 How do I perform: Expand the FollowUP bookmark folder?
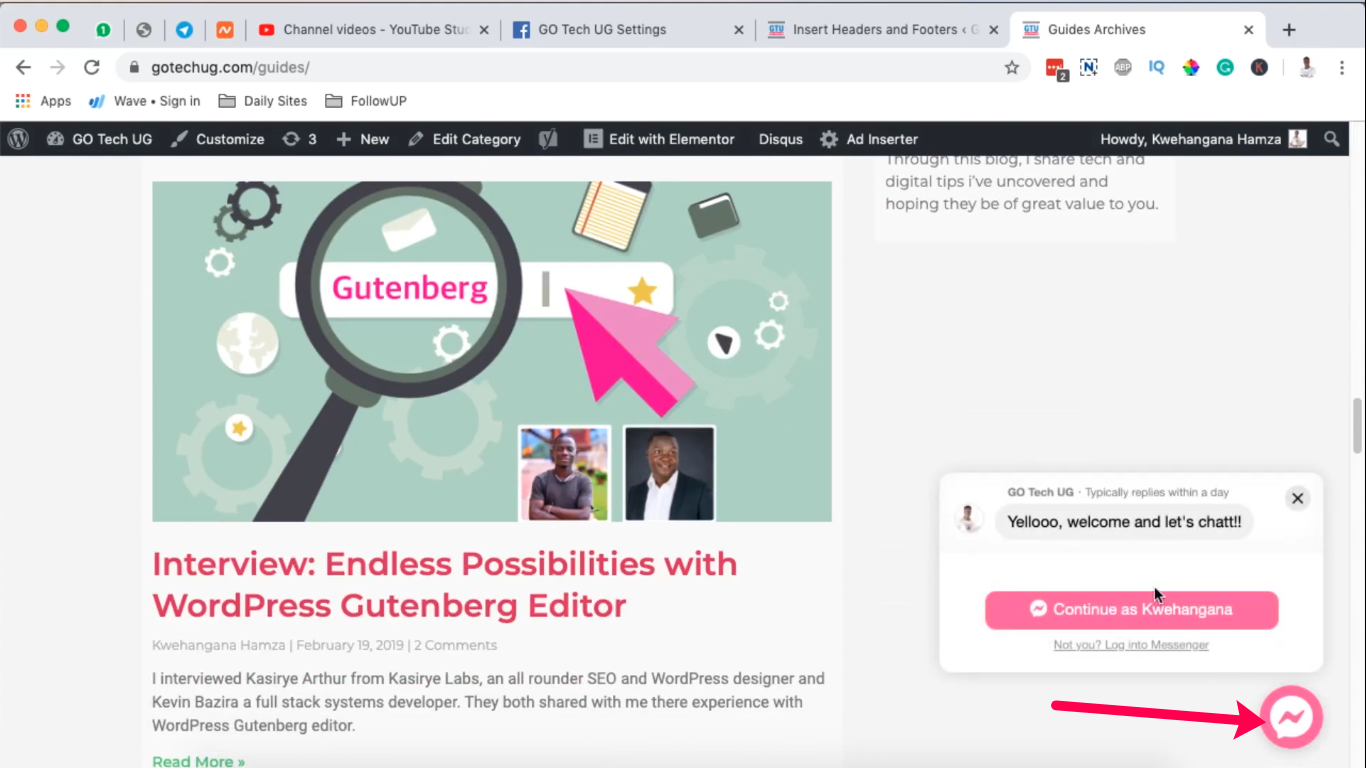click(x=365, y=101)
